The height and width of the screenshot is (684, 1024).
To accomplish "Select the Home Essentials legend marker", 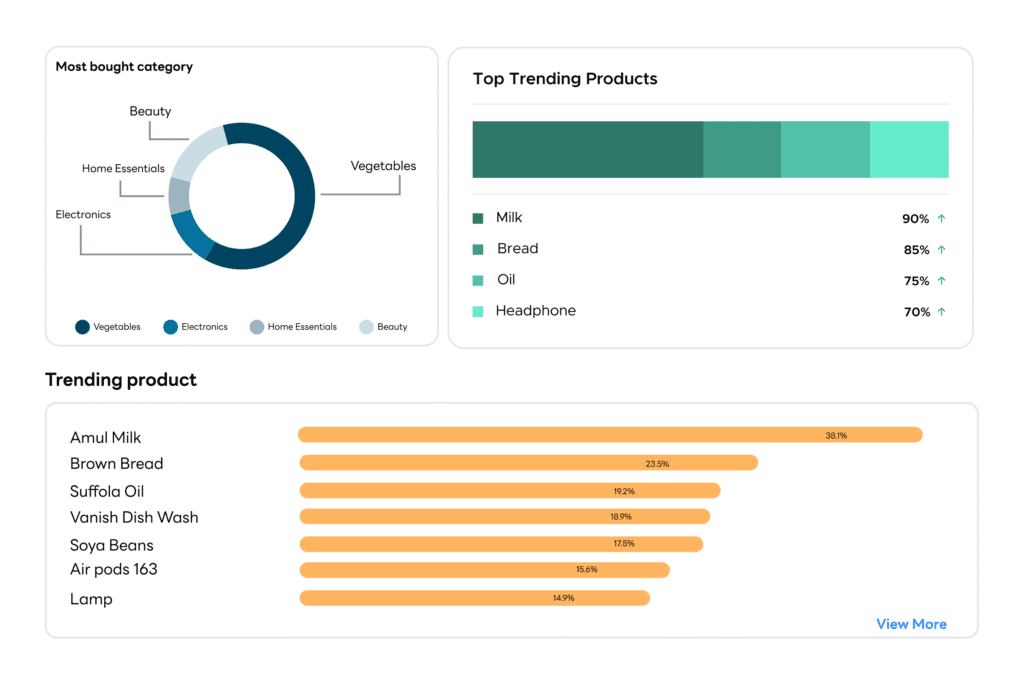I will (x=258, y=327).
